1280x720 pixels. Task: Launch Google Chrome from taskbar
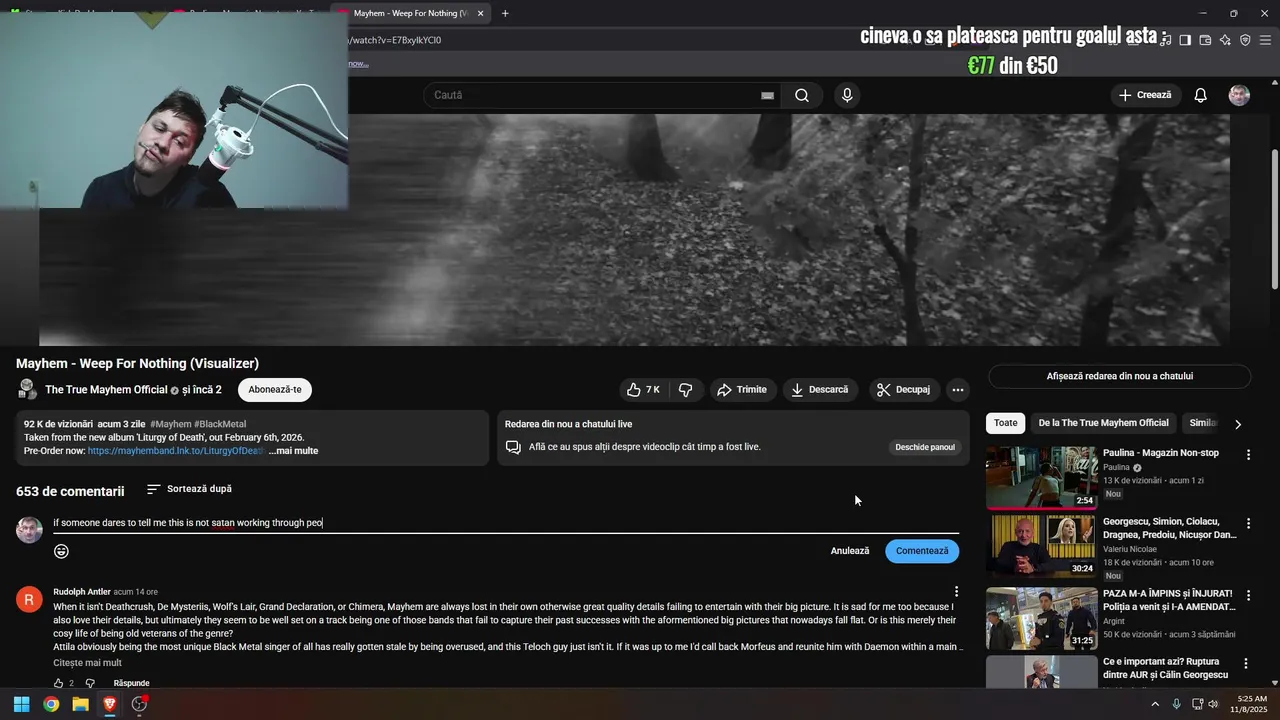pos(51,704)
